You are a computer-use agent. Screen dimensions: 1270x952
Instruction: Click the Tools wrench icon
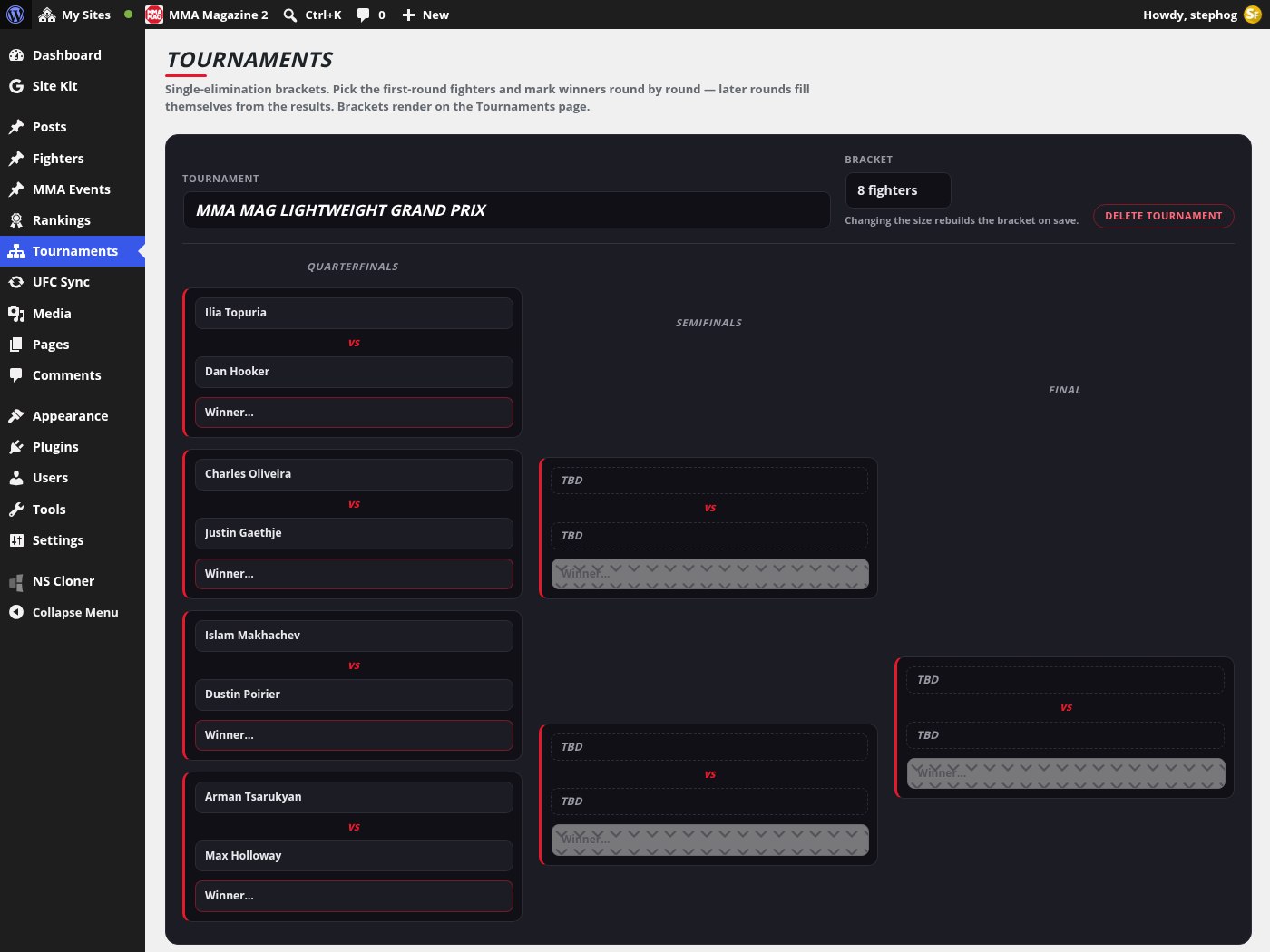pos(16,510)
